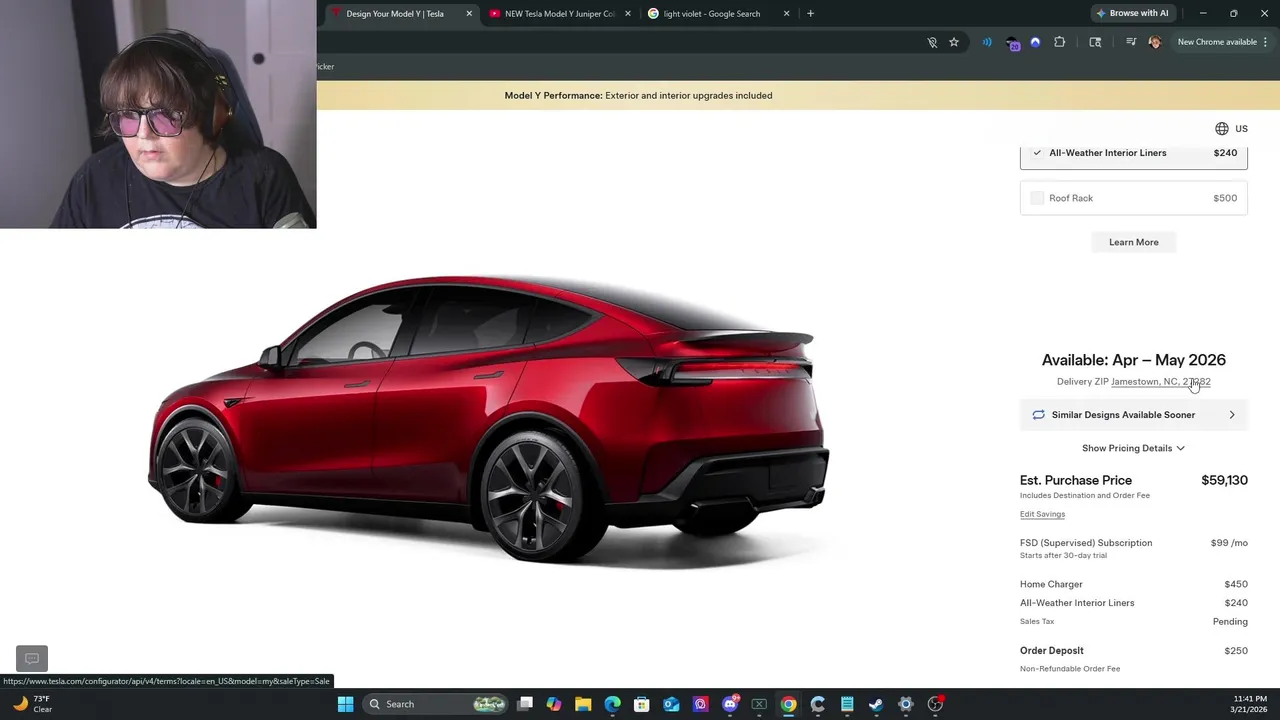Open the chat bubble widget
The width and height of the screenshot is (1280, 720).
[32, 658]
